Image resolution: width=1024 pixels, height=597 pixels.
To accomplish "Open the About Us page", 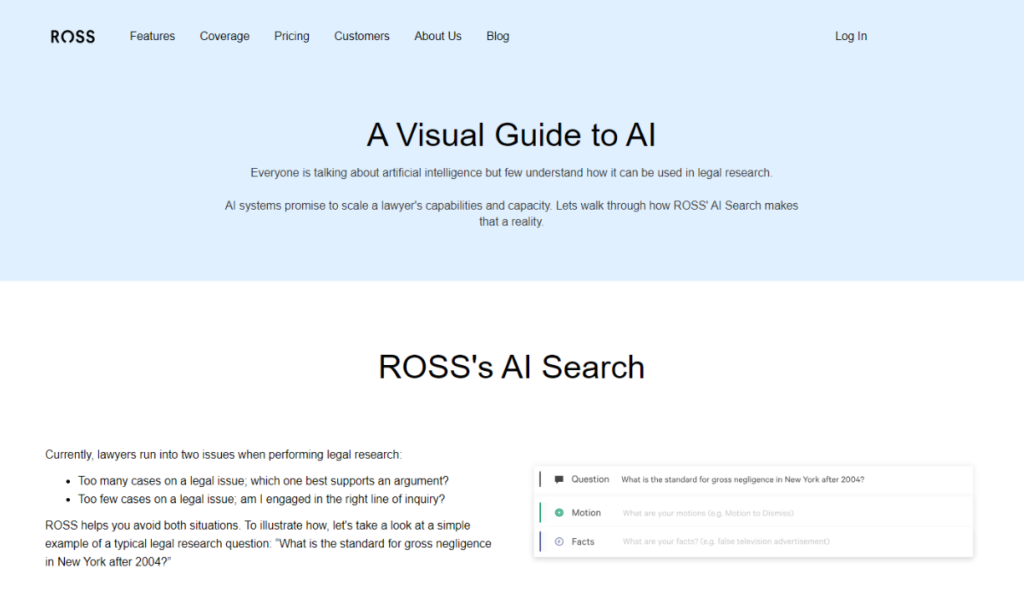I will point(438,37).
